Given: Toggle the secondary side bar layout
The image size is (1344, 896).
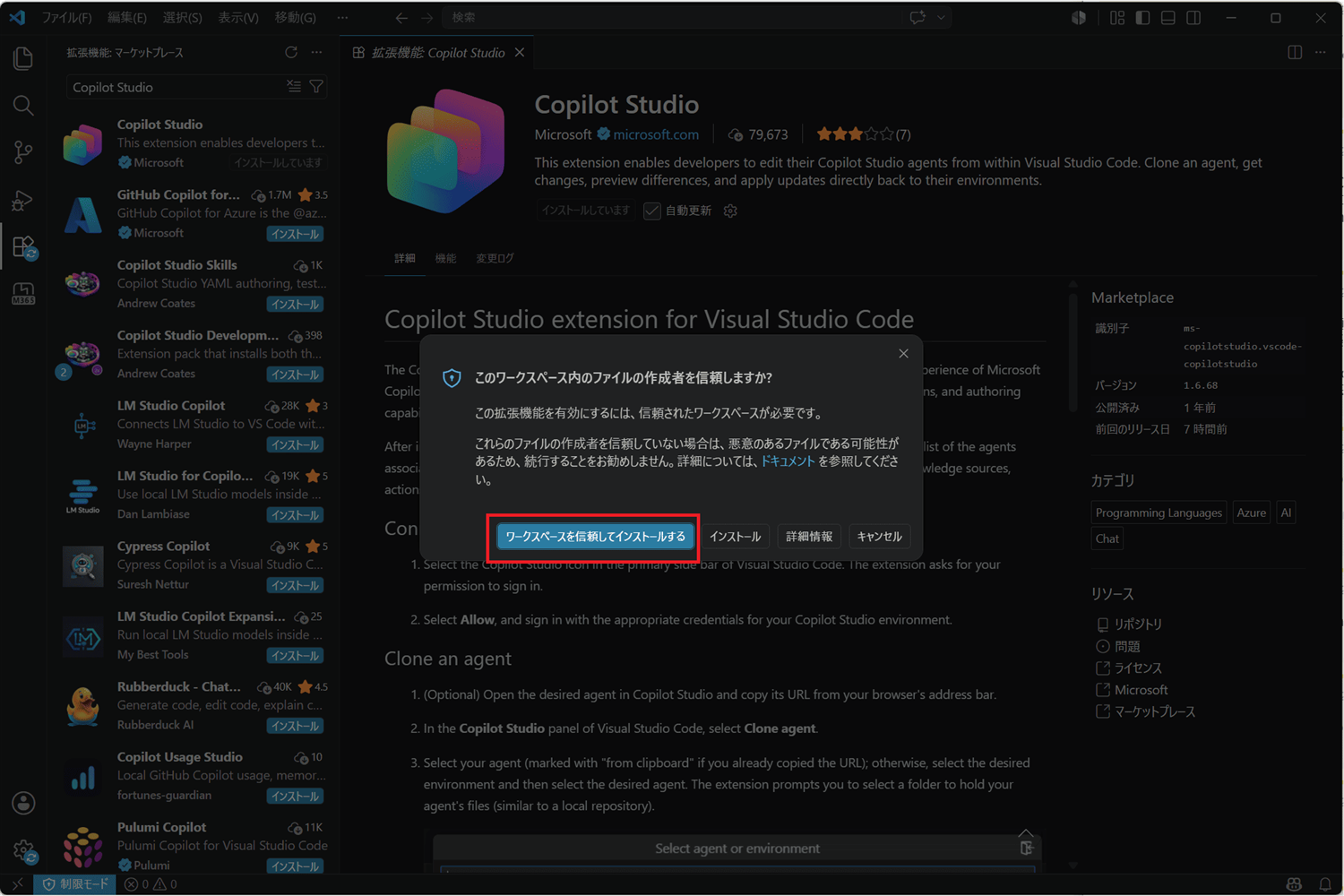Looking at the screenshot, I should tap(1193, 18).
